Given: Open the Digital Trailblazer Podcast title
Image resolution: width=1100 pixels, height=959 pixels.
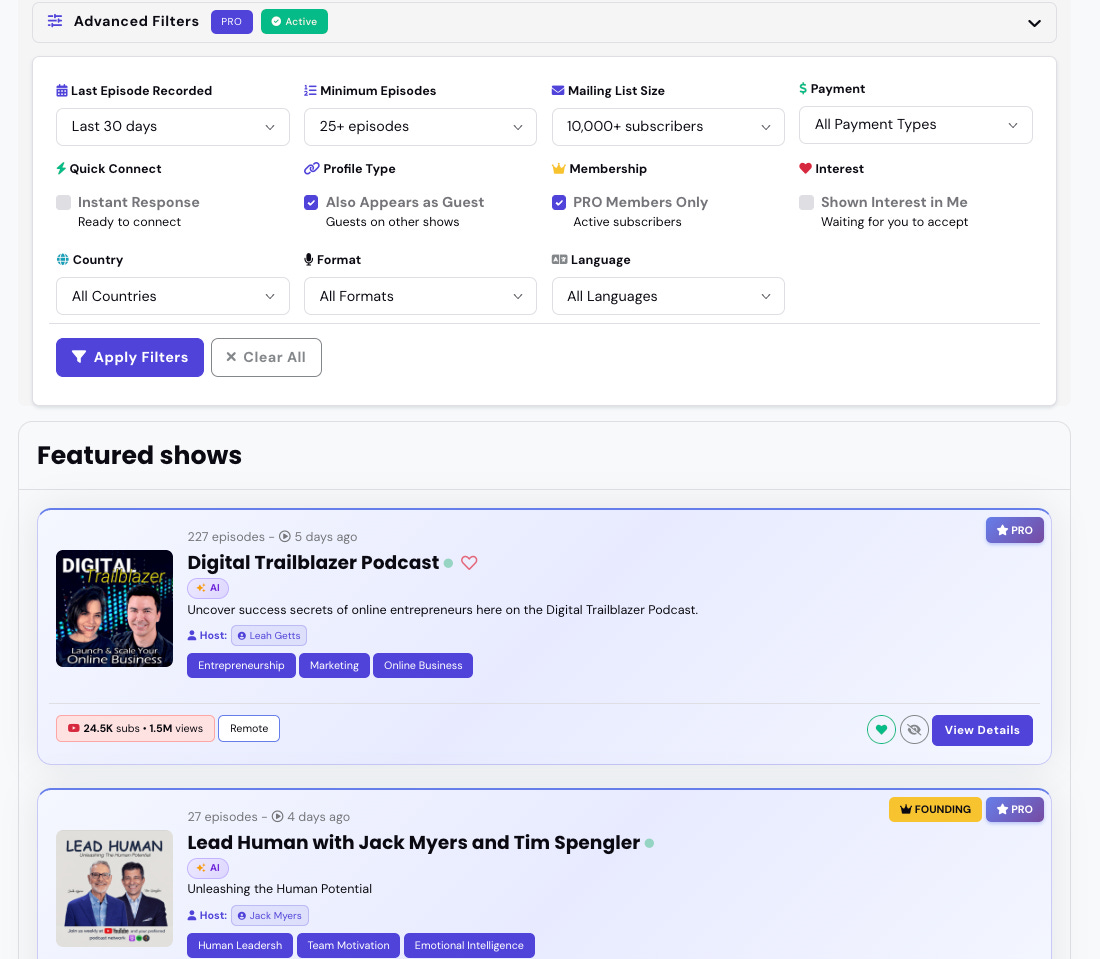Looking at the screenshot, I should point(313,563).
